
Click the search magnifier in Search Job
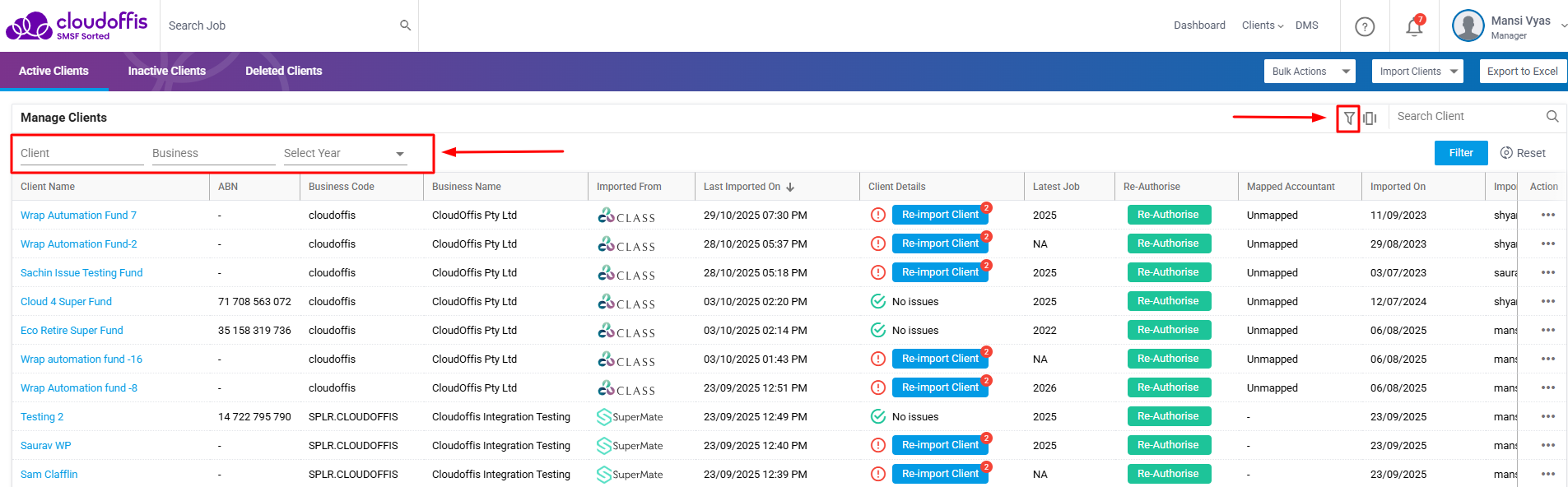[x=405, y=26]
